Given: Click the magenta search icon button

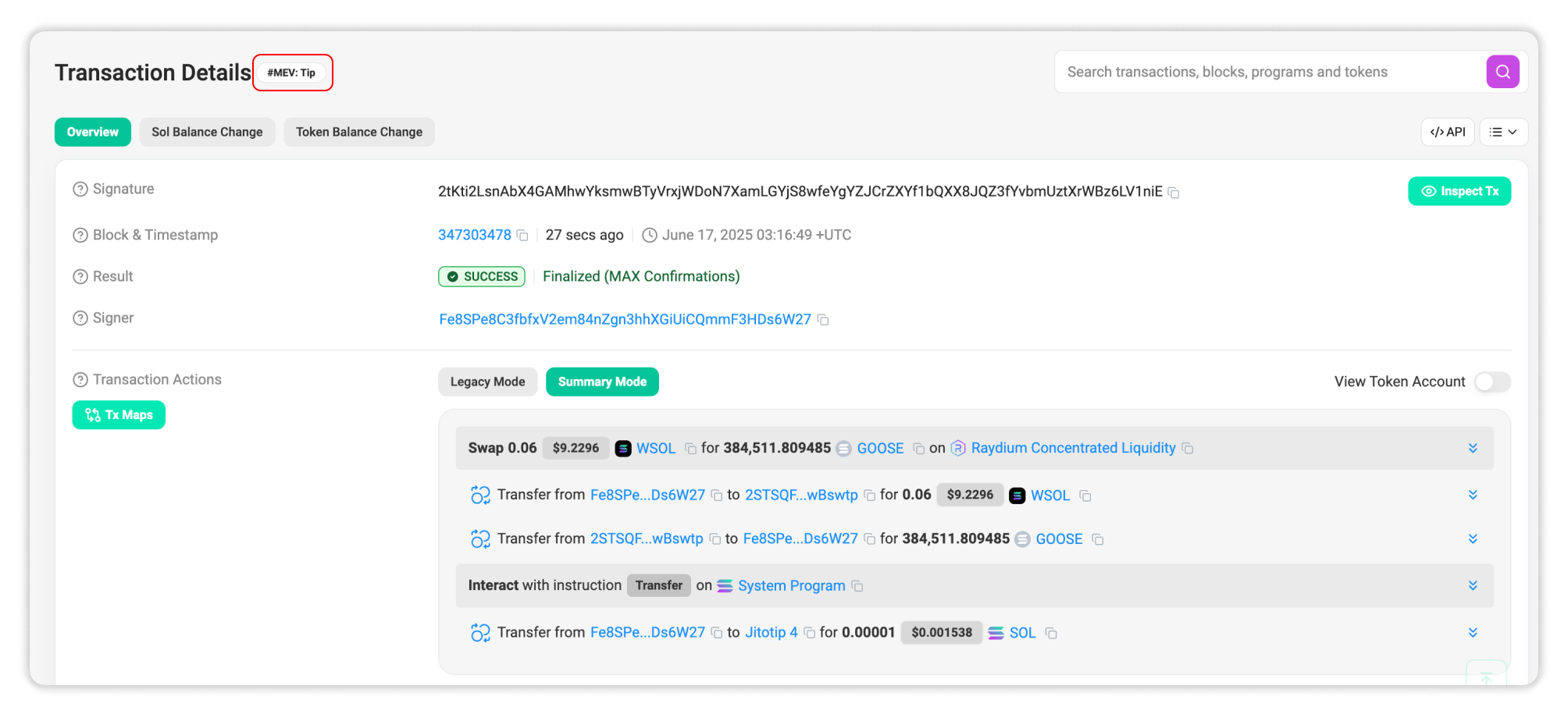Looking at the screenshot, I should point(1502,72).
